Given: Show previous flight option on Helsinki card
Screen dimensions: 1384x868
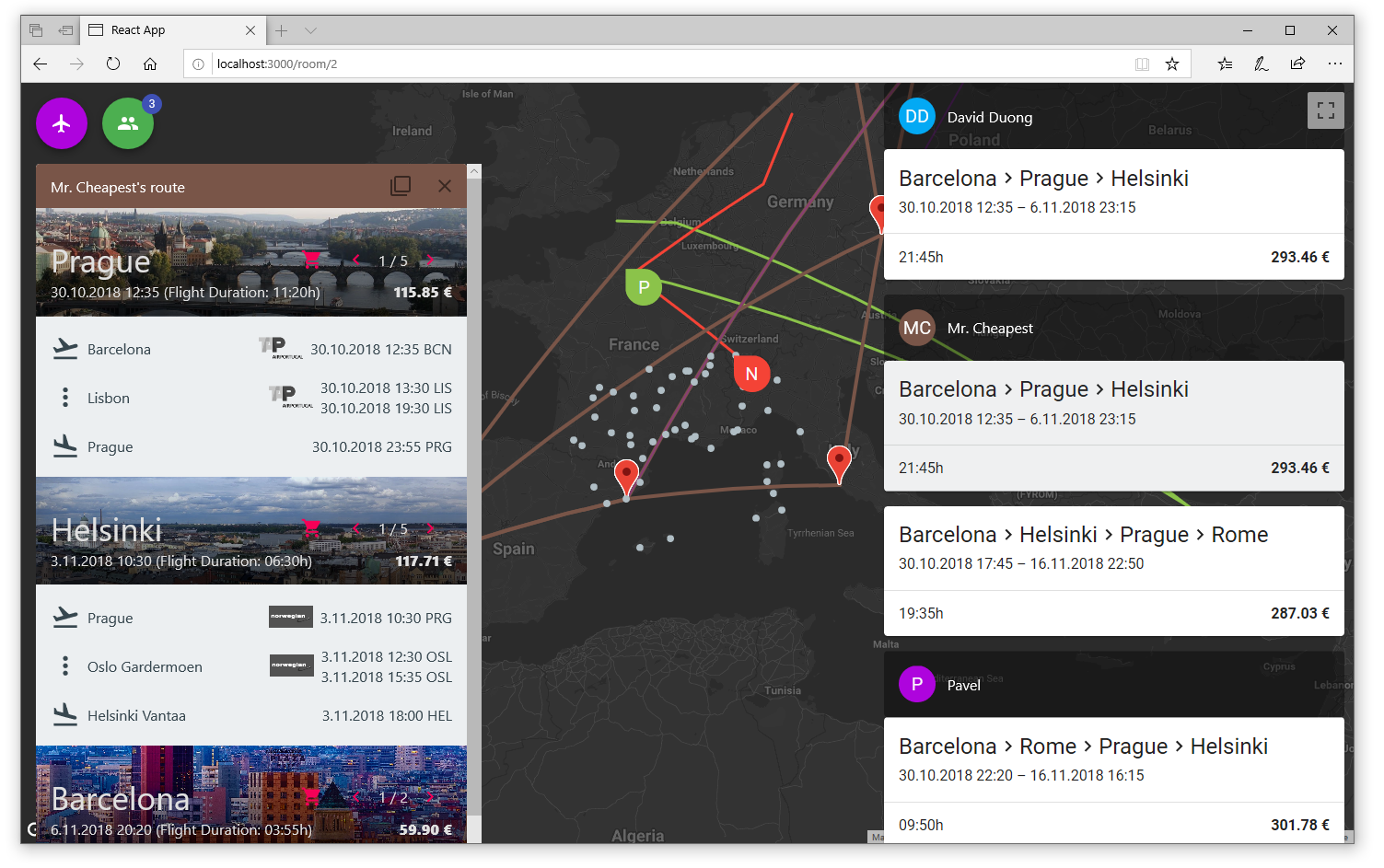Looking at the screenshot, I should click(x=356, y=528).
